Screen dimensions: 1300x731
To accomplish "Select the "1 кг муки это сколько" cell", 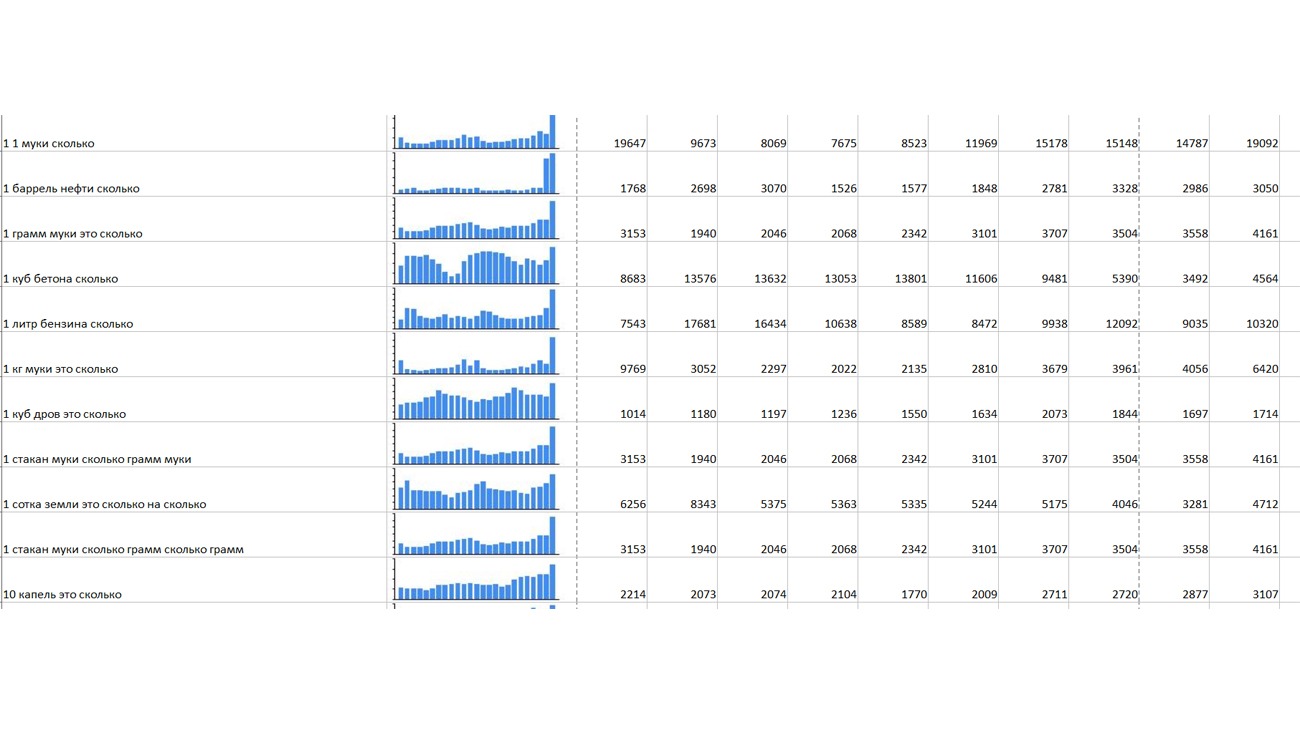I will coord(61,369).
